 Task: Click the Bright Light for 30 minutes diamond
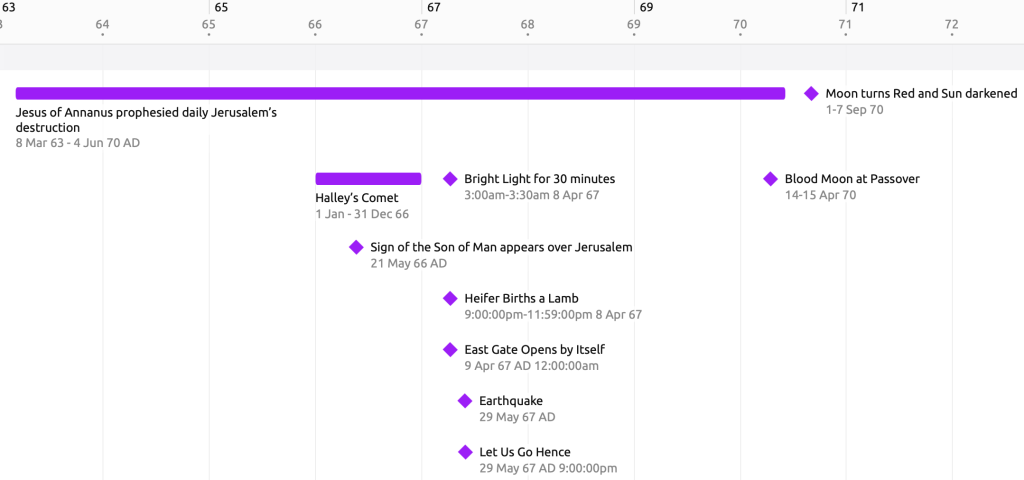pyautogui.click(x=450, y=179)
